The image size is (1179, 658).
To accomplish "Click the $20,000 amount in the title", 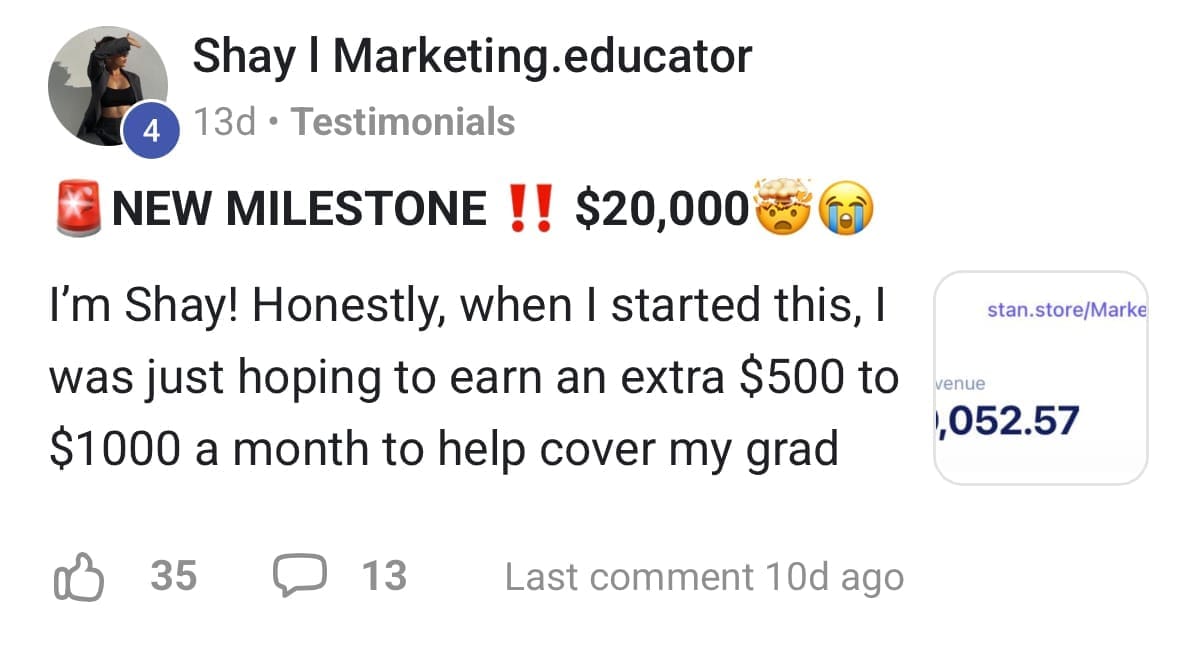I will pos(661,208).
